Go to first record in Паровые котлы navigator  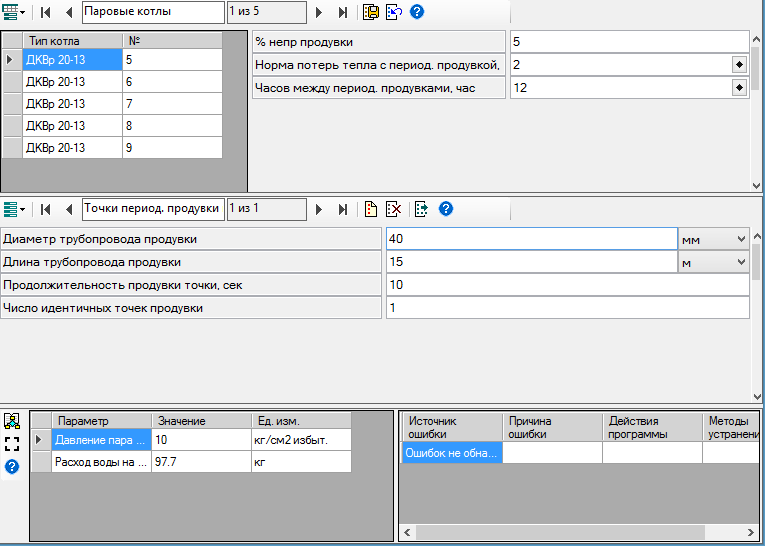pyautogui.click(x=46, y=13)
